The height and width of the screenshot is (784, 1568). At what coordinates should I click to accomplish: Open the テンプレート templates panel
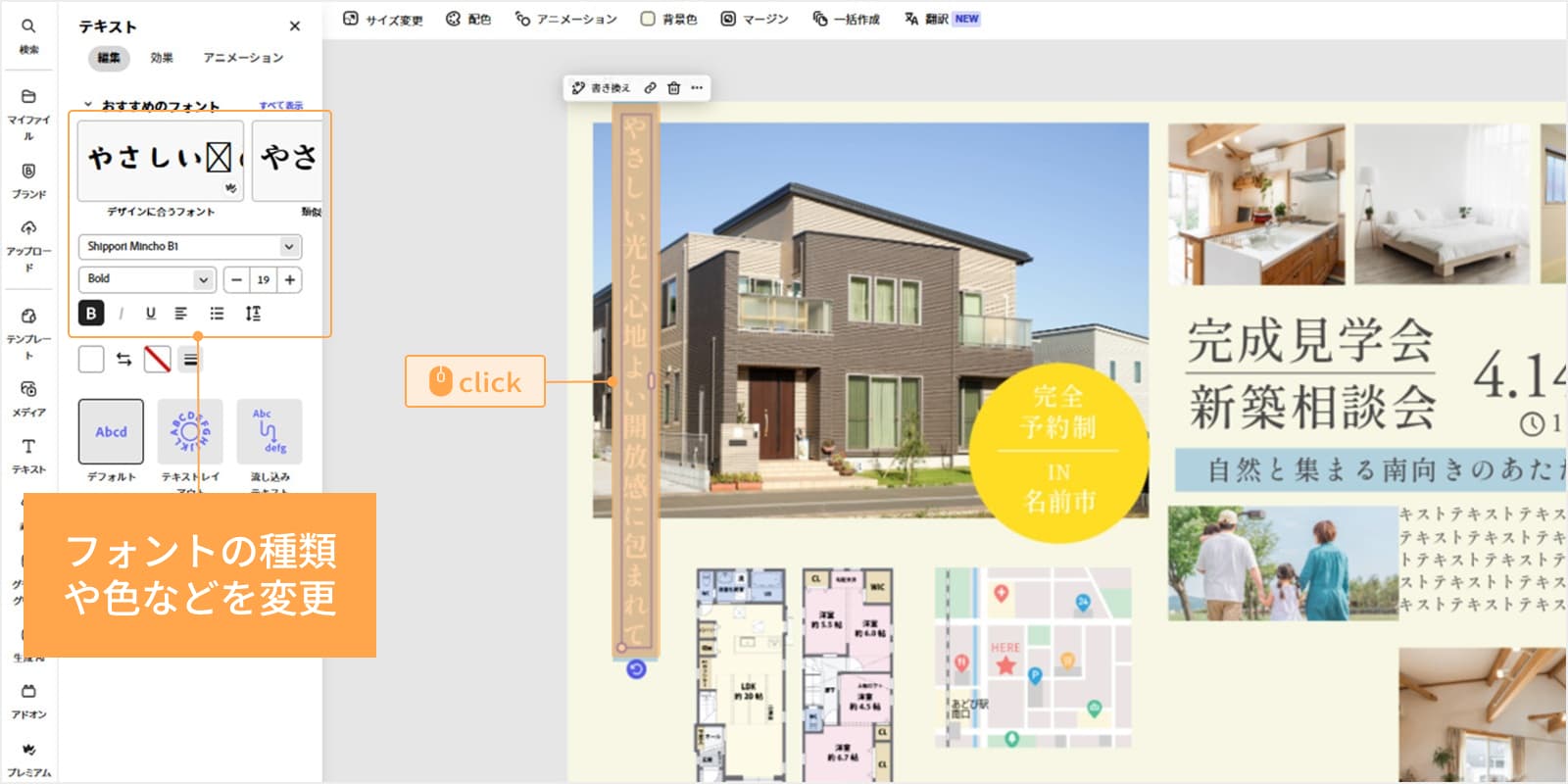coord(28,333)
